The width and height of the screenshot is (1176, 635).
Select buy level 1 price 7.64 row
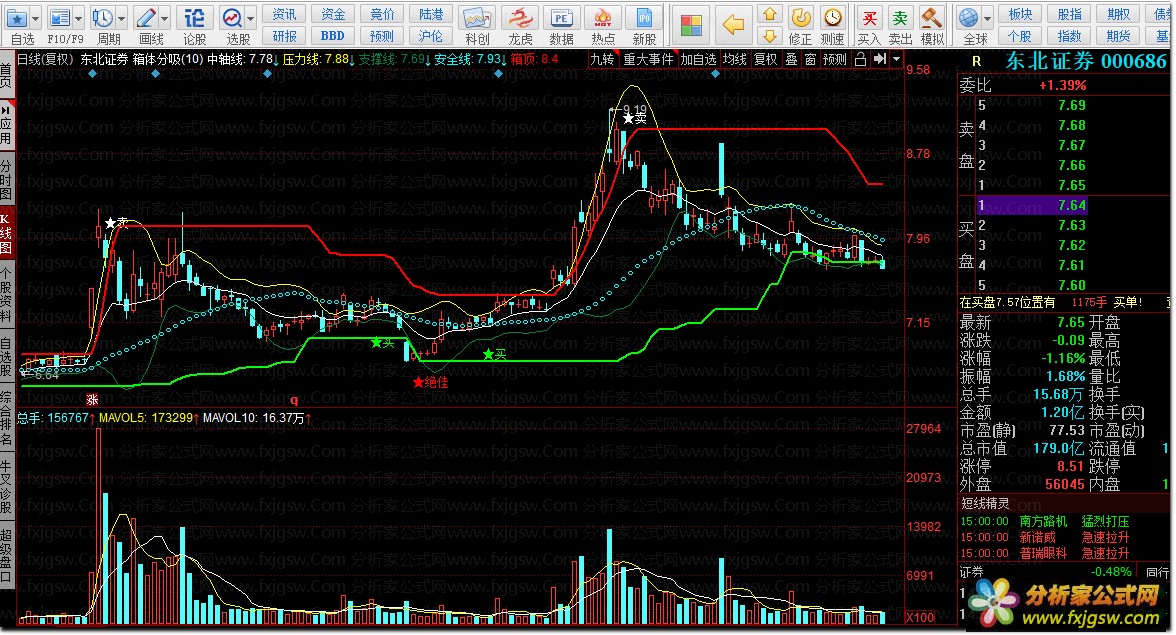[1032, 205]
